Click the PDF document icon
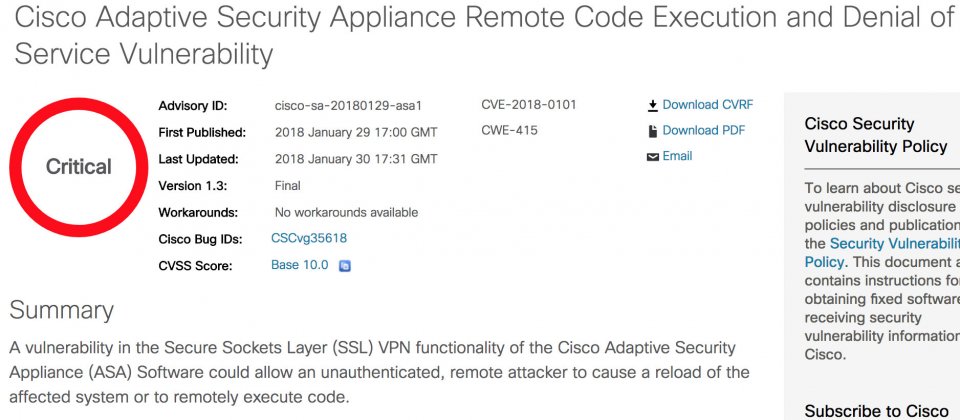 tap(653, 131)
